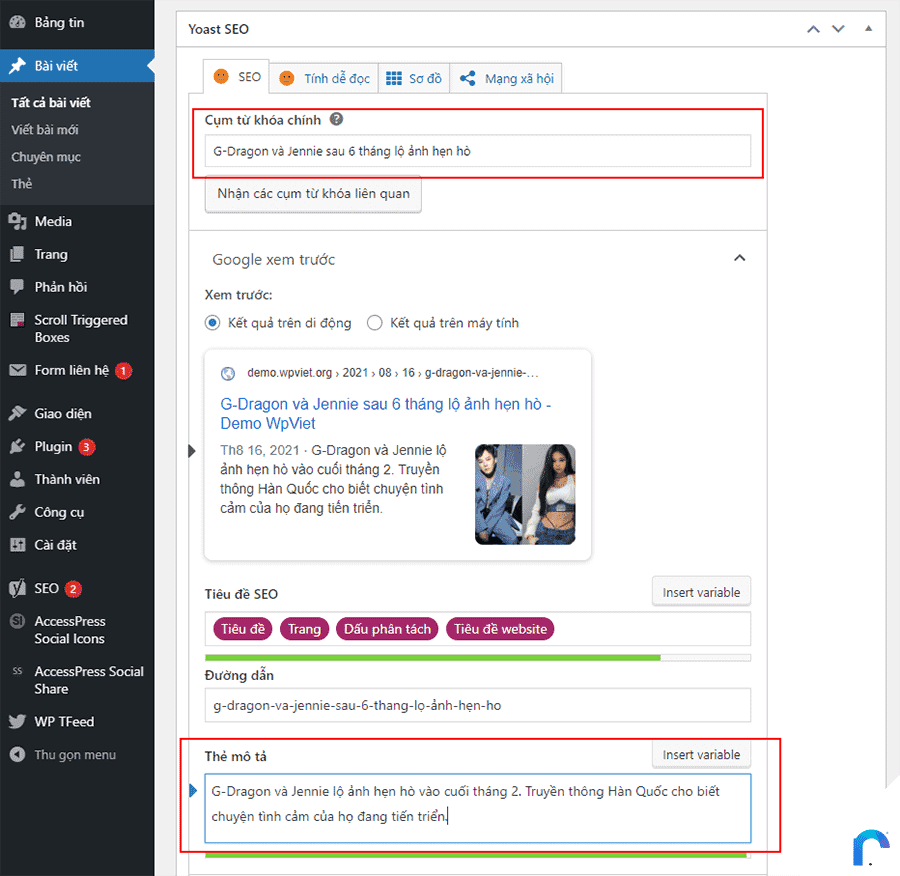
Task: Click the Dấu phân tách variable tag
Action: (x=387, y=629)
